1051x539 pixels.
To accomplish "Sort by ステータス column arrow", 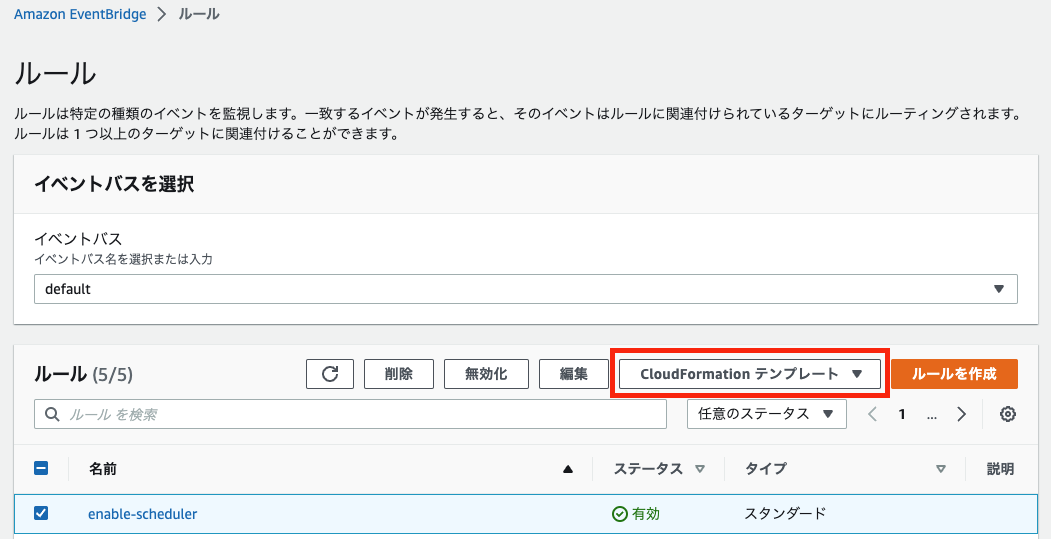I will (700, 469).
